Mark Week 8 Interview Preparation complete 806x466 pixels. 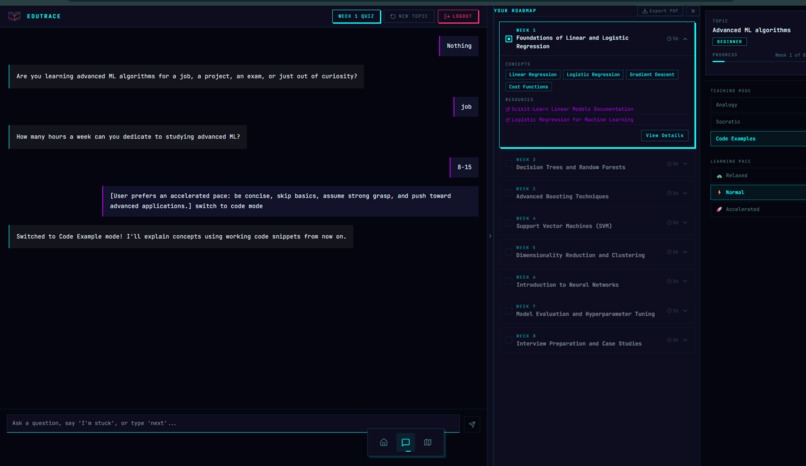508,340
